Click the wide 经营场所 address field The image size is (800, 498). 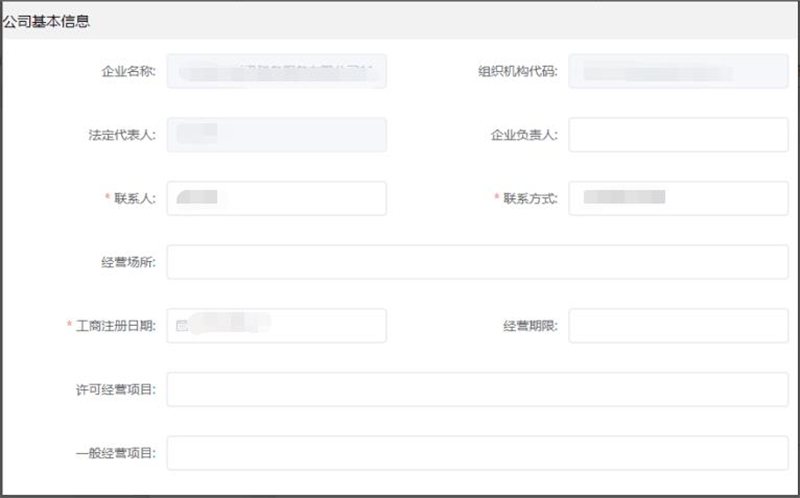pos(478,262)
